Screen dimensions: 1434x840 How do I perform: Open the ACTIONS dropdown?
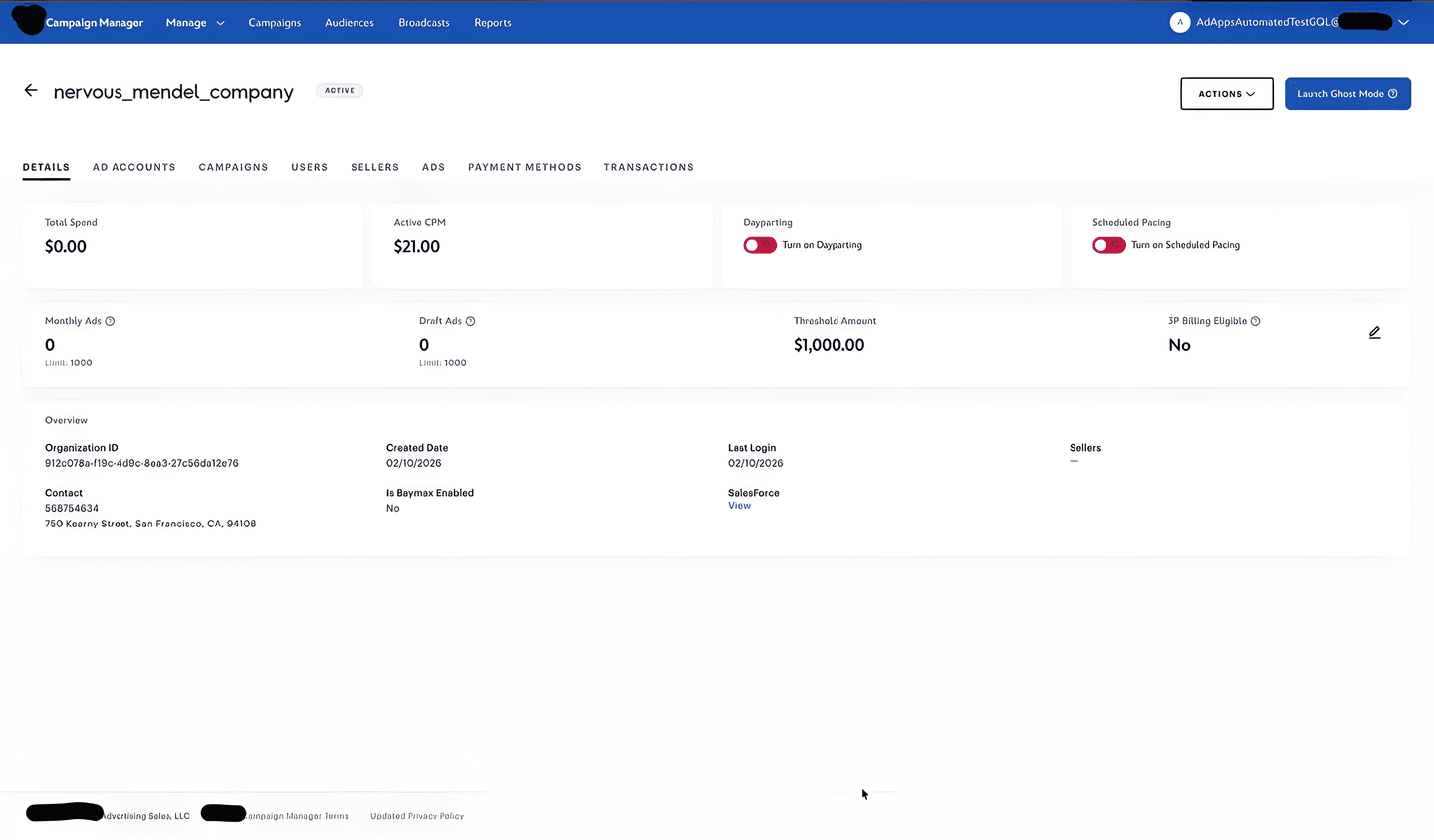coord(1226,93)
